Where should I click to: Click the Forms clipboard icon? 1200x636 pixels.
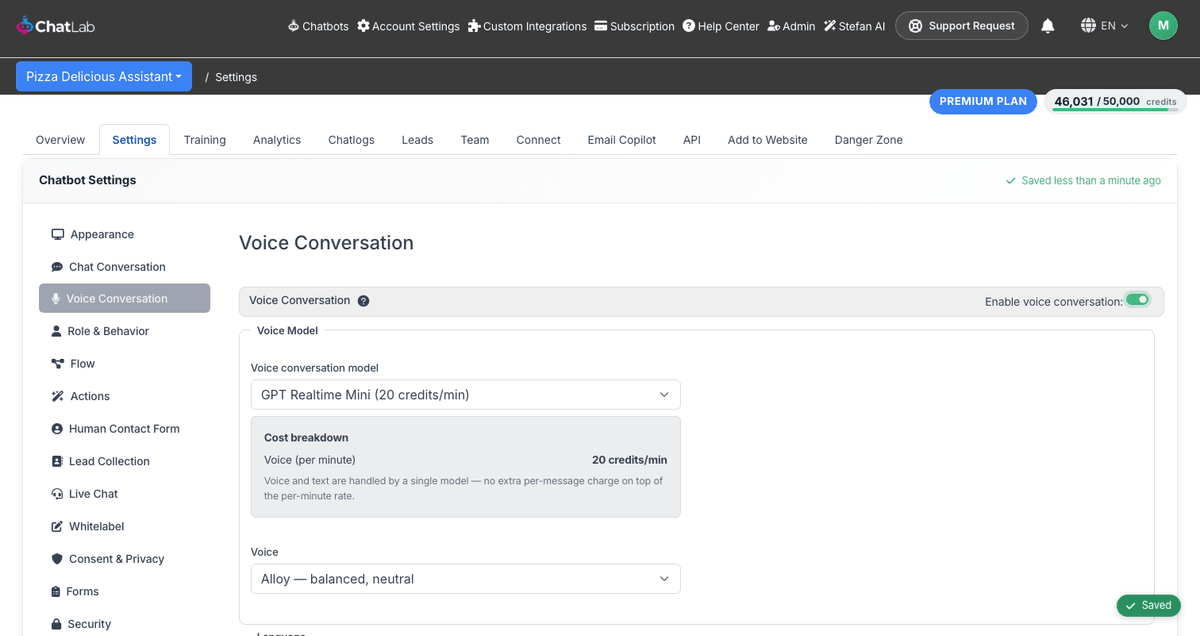[56, 592]
